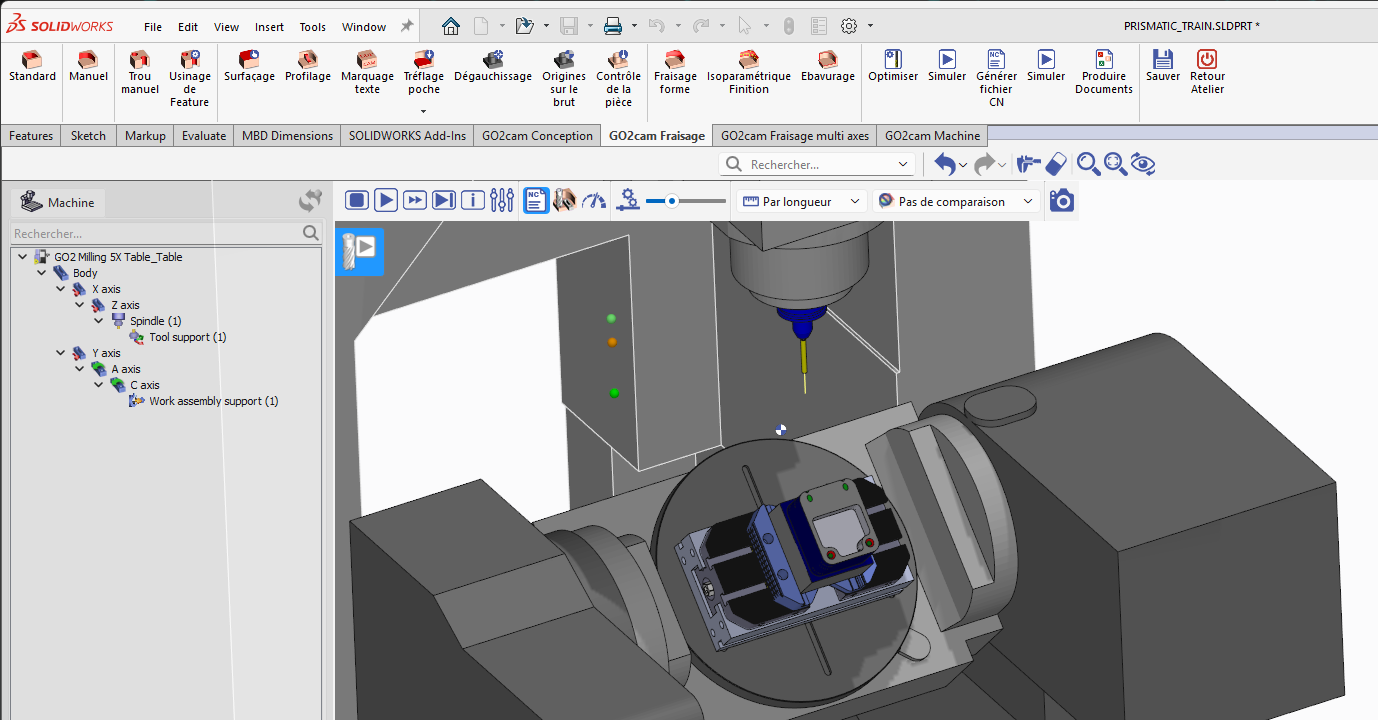Click the Optimiser button

892,66
